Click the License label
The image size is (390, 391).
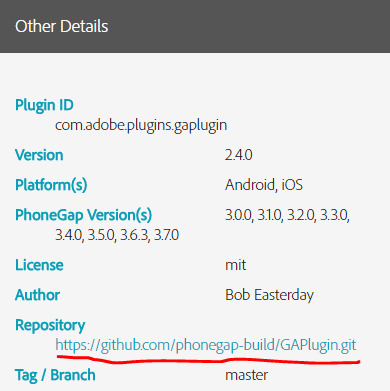click(x=39, y=265)
